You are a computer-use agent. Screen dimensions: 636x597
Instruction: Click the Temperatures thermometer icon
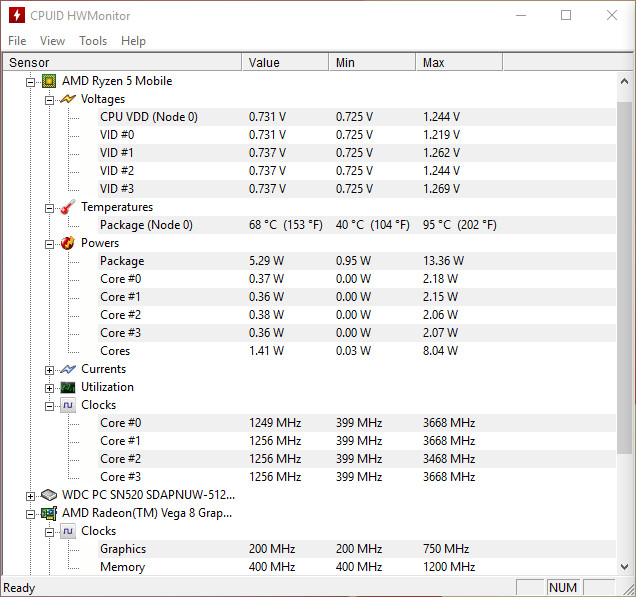click(x=68, y=207)
